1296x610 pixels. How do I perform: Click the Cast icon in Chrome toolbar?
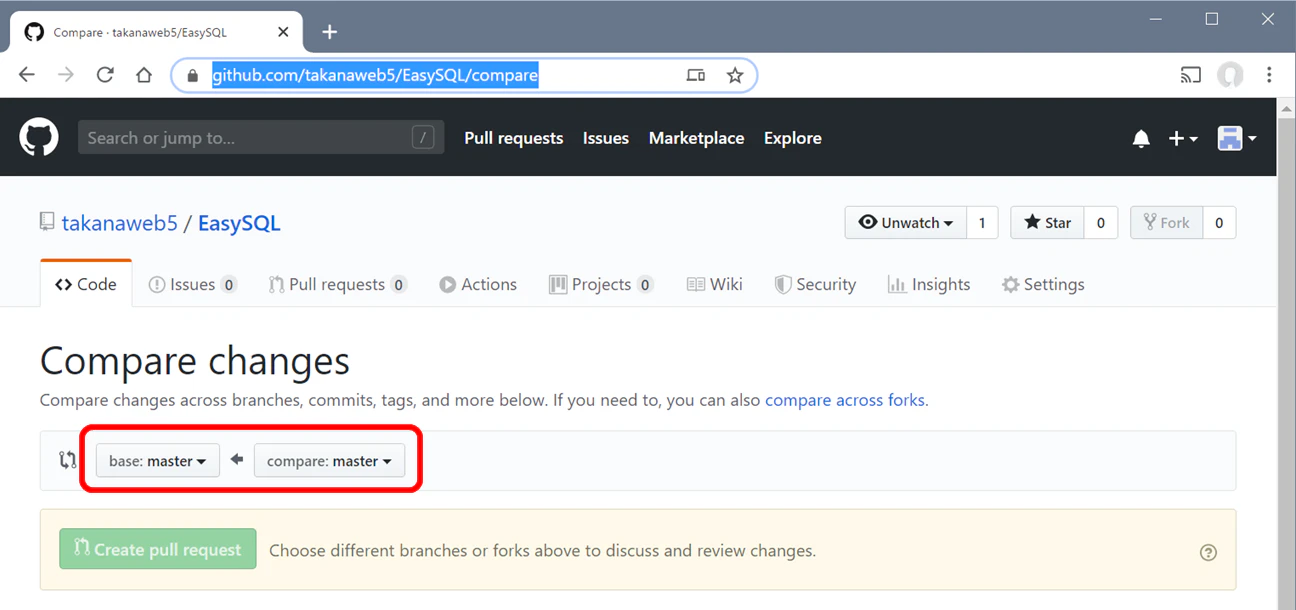point(1190,75)
